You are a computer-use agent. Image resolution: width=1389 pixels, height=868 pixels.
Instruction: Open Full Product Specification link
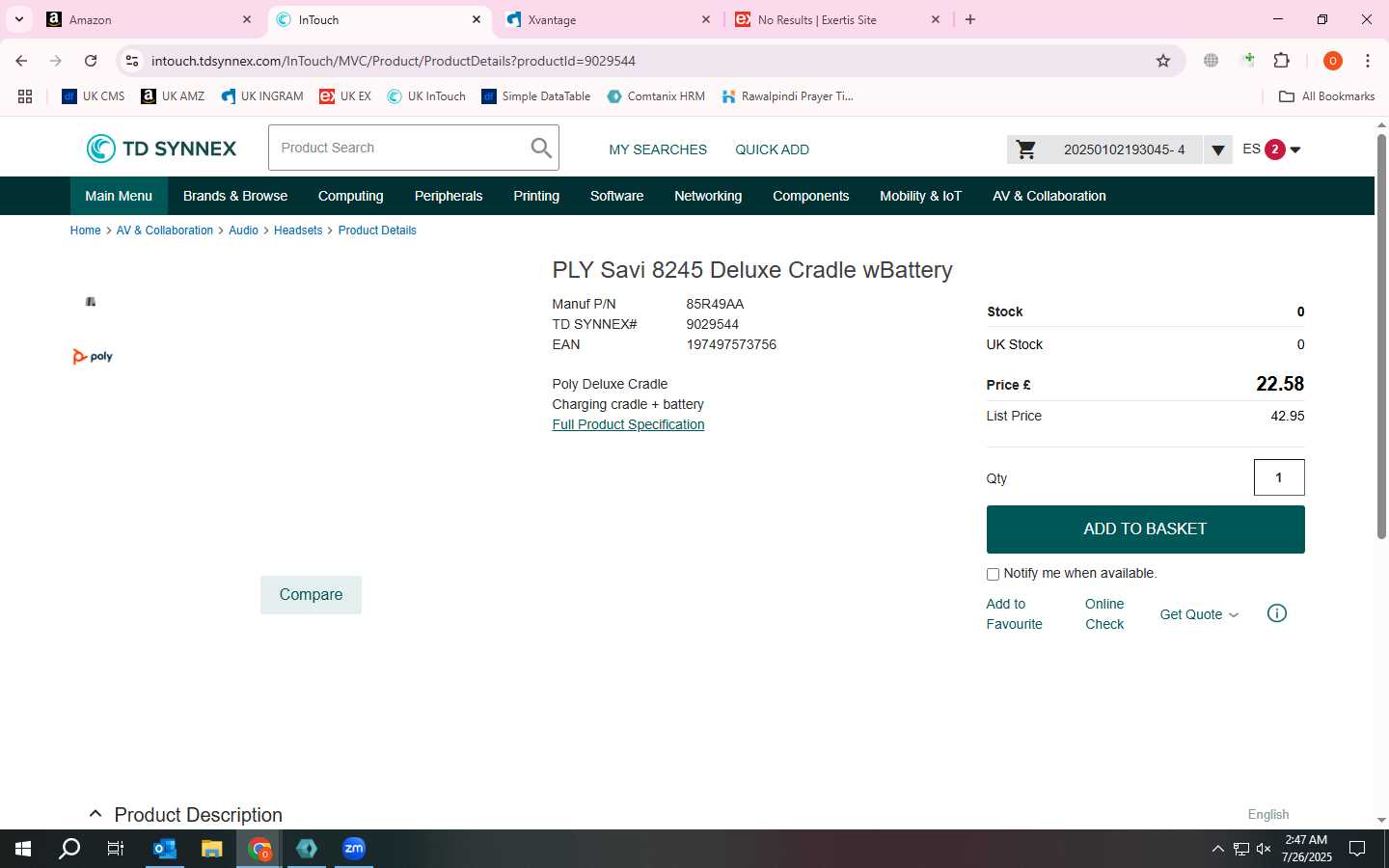click(628, 424)
